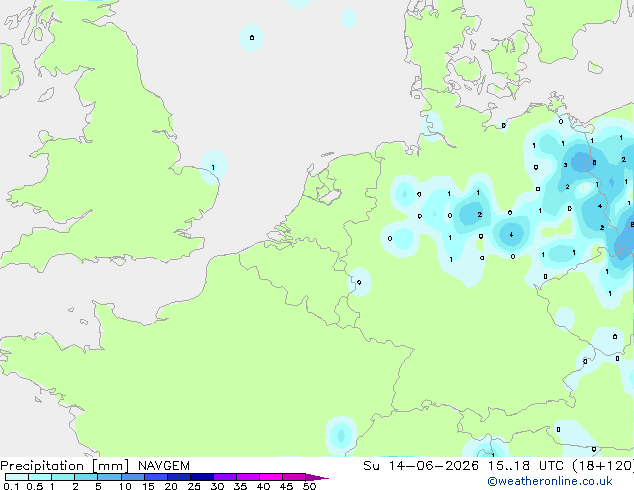Pick the 35–40 mm magenta legend swatch
This screenshot has width=634, height=490.
pos(247,477)
